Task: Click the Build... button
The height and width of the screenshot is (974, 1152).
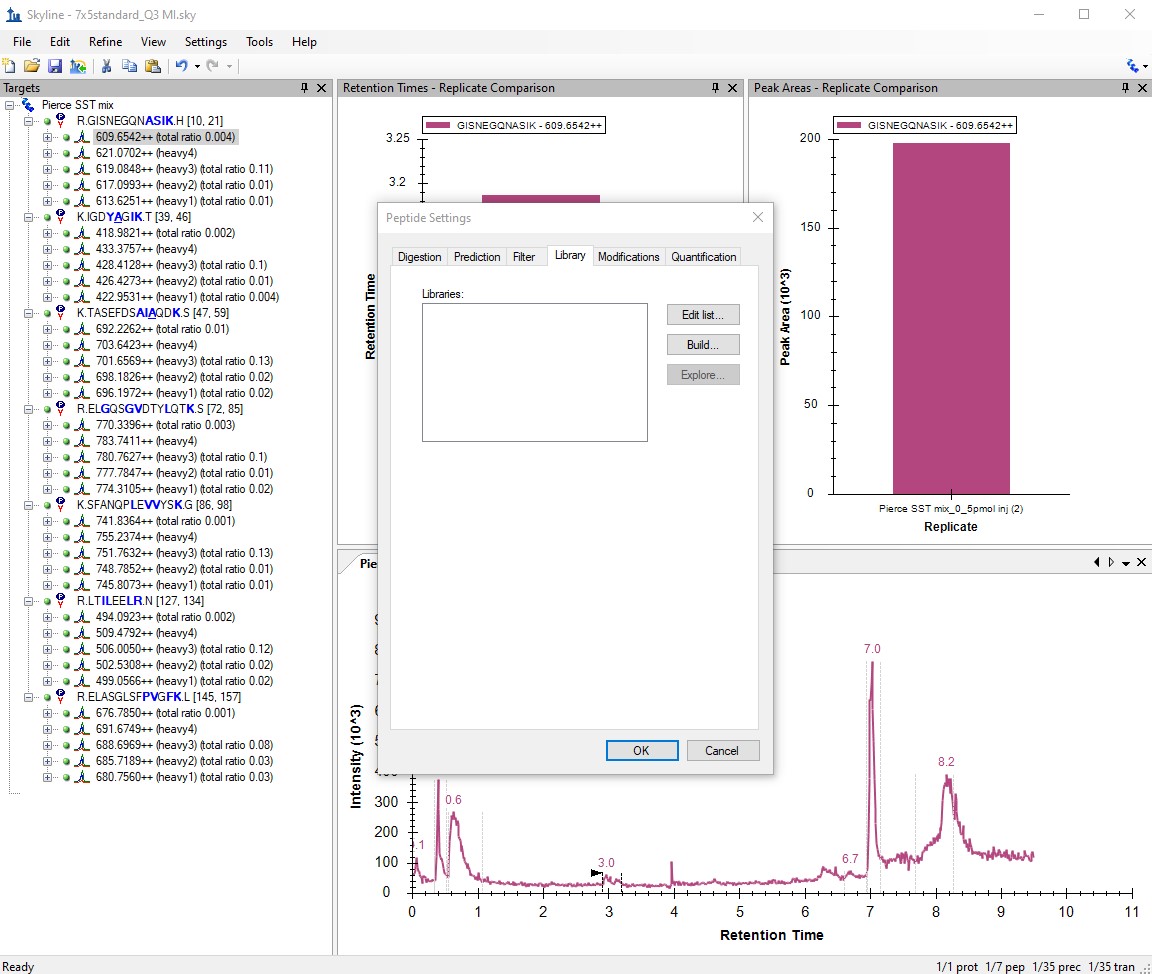Action: (x=703, y=345)
